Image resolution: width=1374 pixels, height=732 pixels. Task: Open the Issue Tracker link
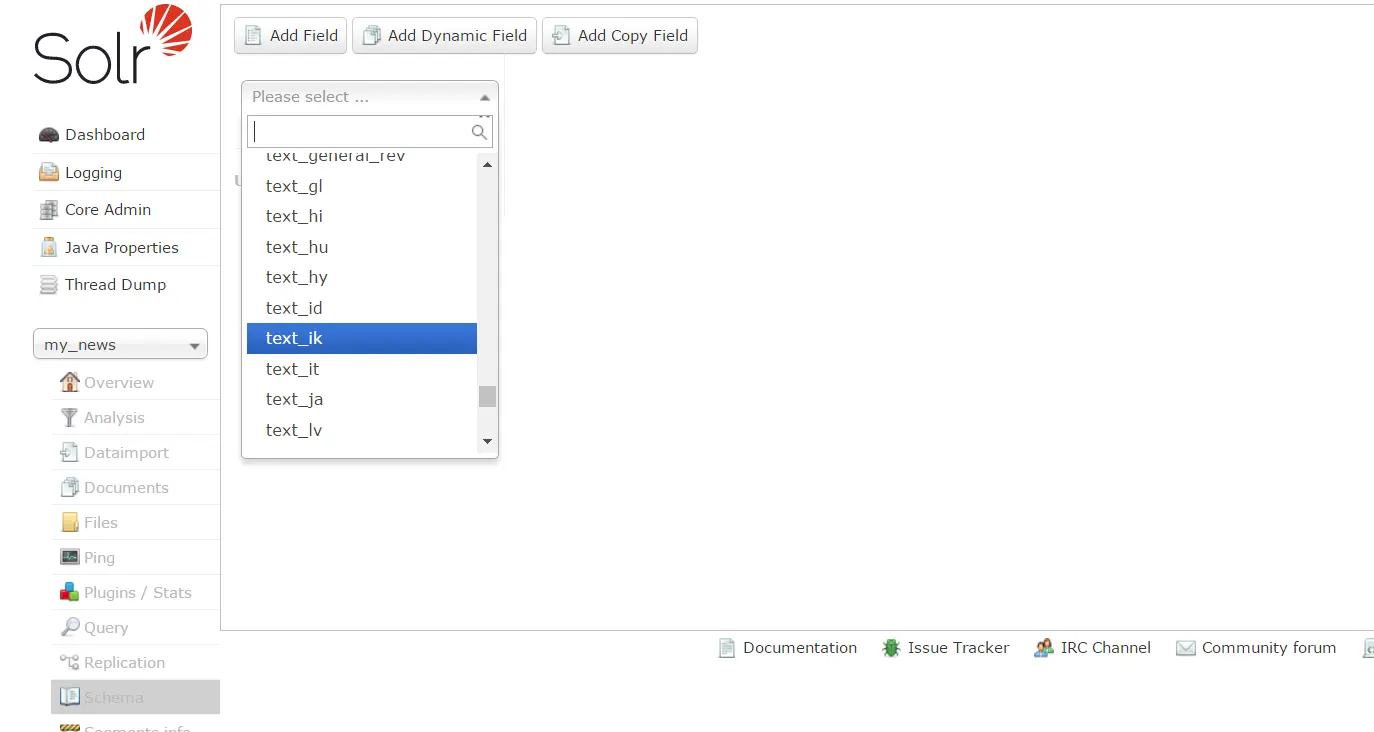(958, 648)
